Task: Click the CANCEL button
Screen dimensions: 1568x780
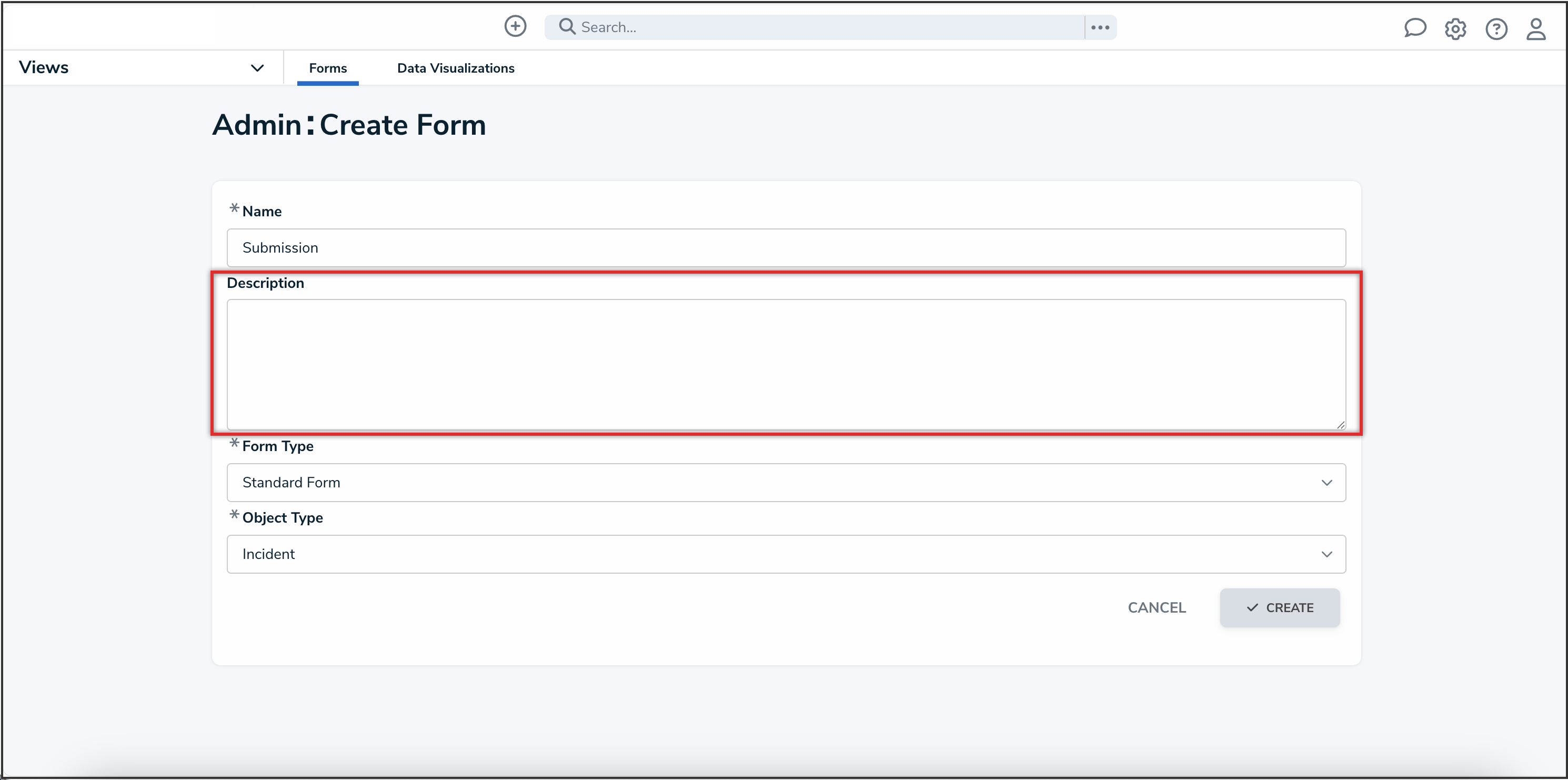Action: (x=1156, y=607)
